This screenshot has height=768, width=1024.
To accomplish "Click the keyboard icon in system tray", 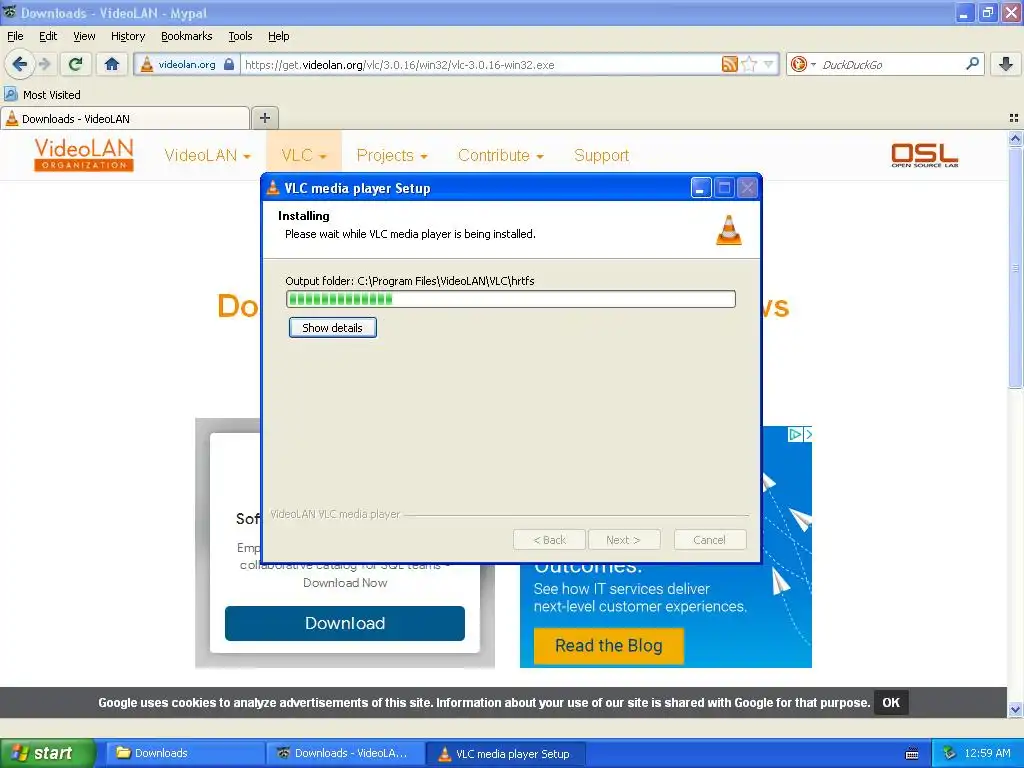I will [912, 754].
